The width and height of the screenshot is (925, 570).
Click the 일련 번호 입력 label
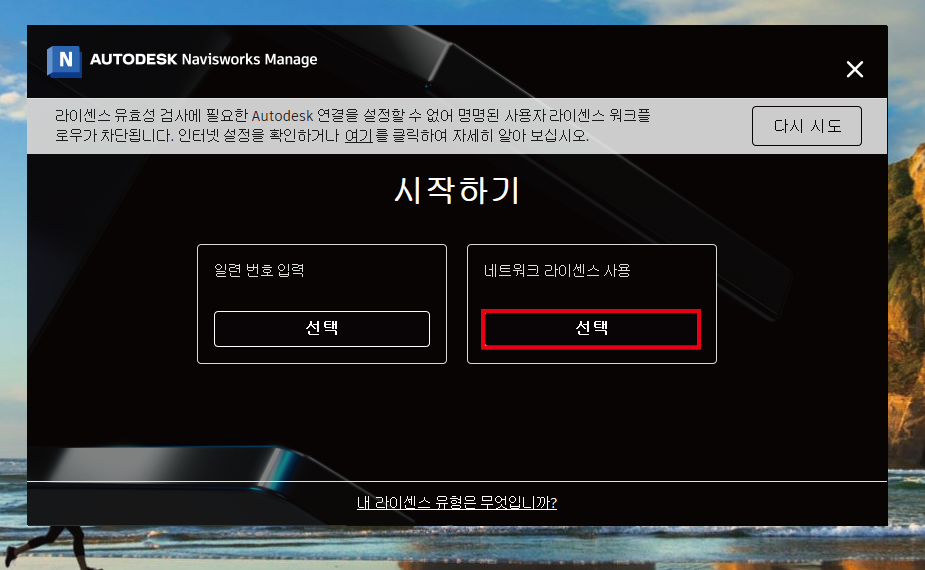[259, 270]
